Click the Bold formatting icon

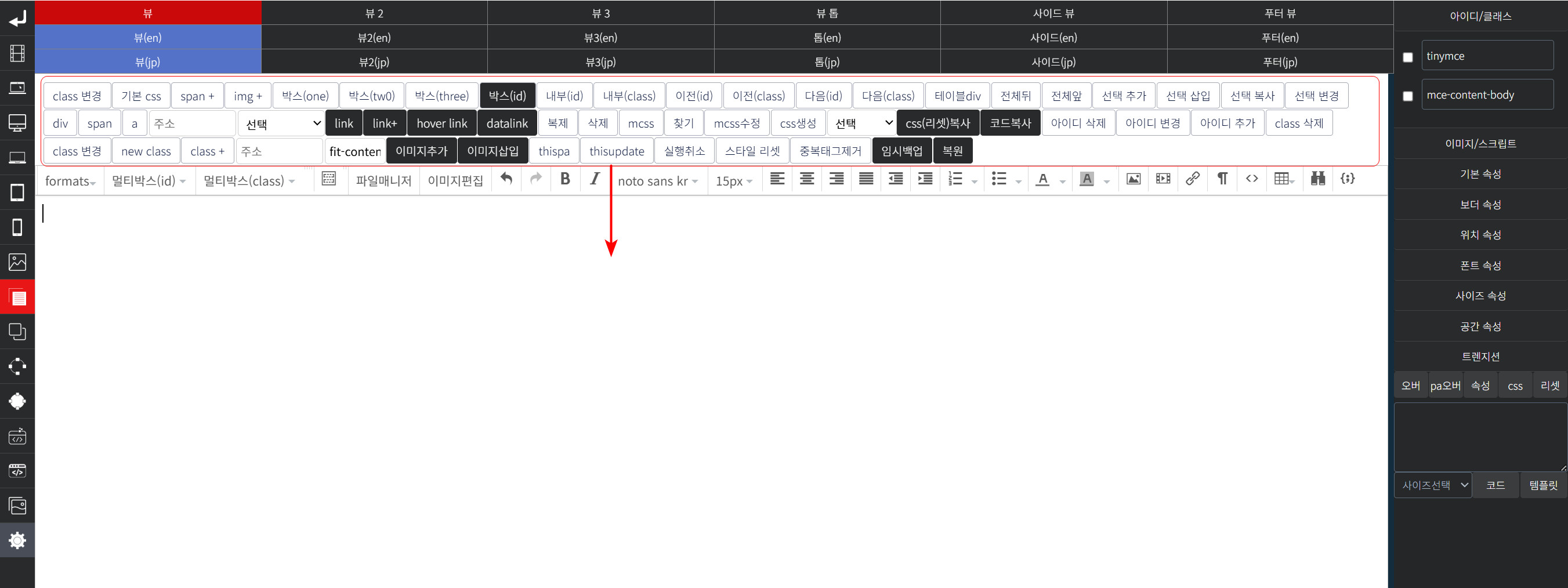point(565,179)
